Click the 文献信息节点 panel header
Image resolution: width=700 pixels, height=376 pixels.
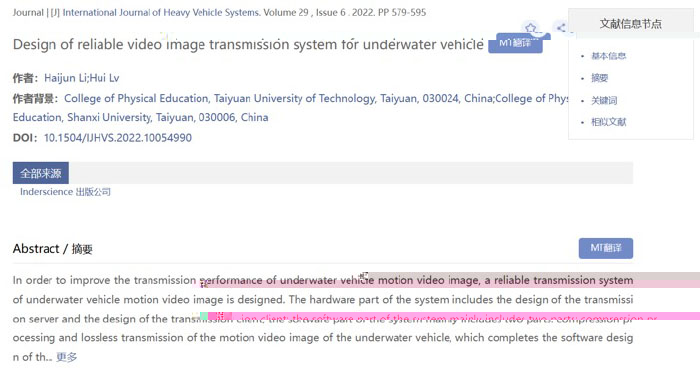(x=630, y=24)
